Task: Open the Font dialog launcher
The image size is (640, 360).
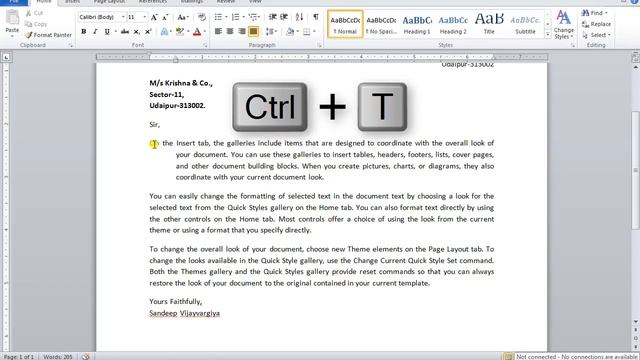Action: click(205, 45)
